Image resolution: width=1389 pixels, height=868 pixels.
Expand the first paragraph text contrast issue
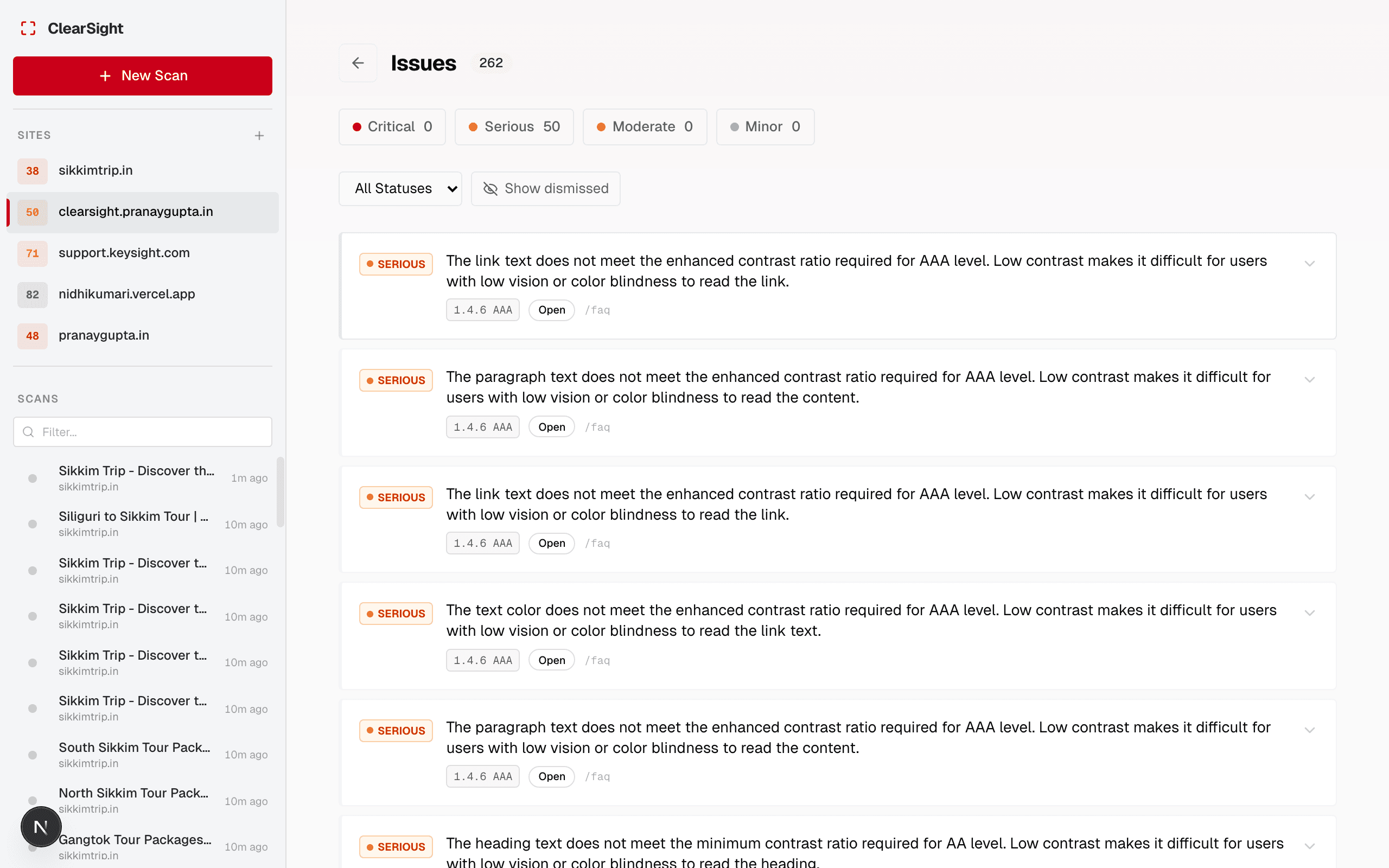pos(1309,379)
